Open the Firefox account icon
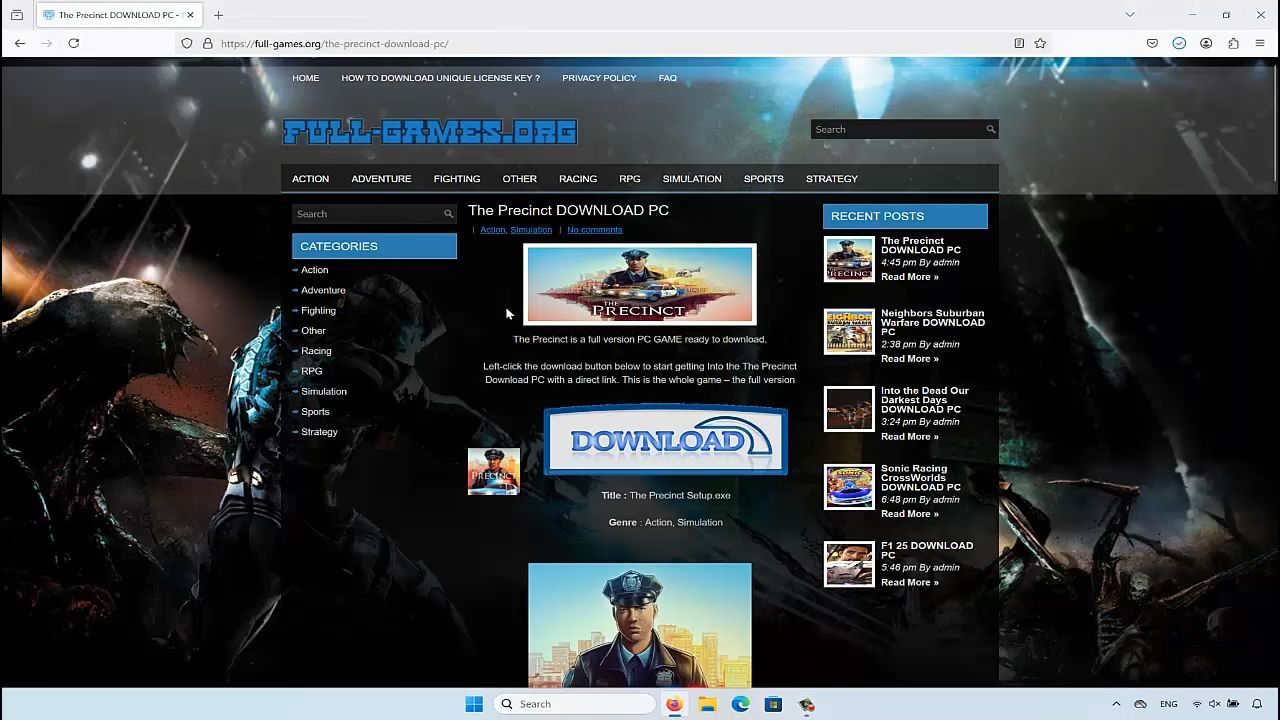Screen dimensions: 1280x720 point(1206,43)
